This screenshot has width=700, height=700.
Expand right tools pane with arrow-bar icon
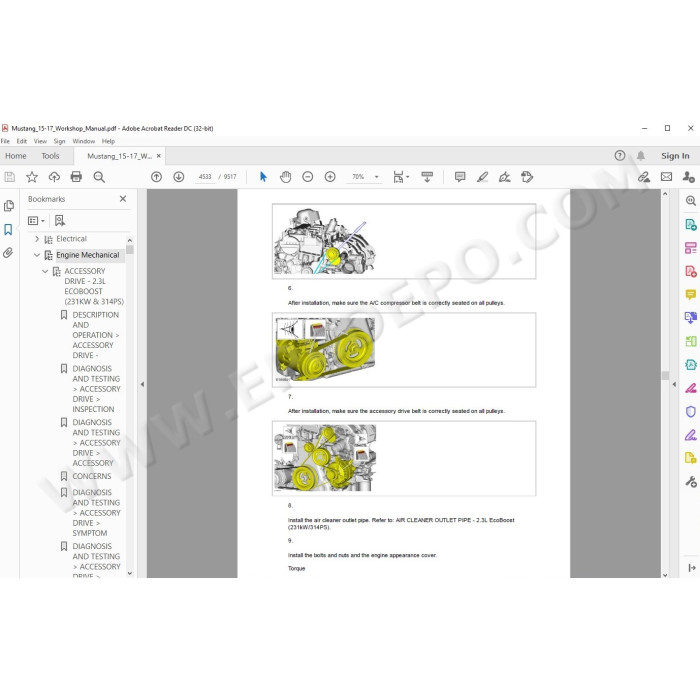[692, 567]
